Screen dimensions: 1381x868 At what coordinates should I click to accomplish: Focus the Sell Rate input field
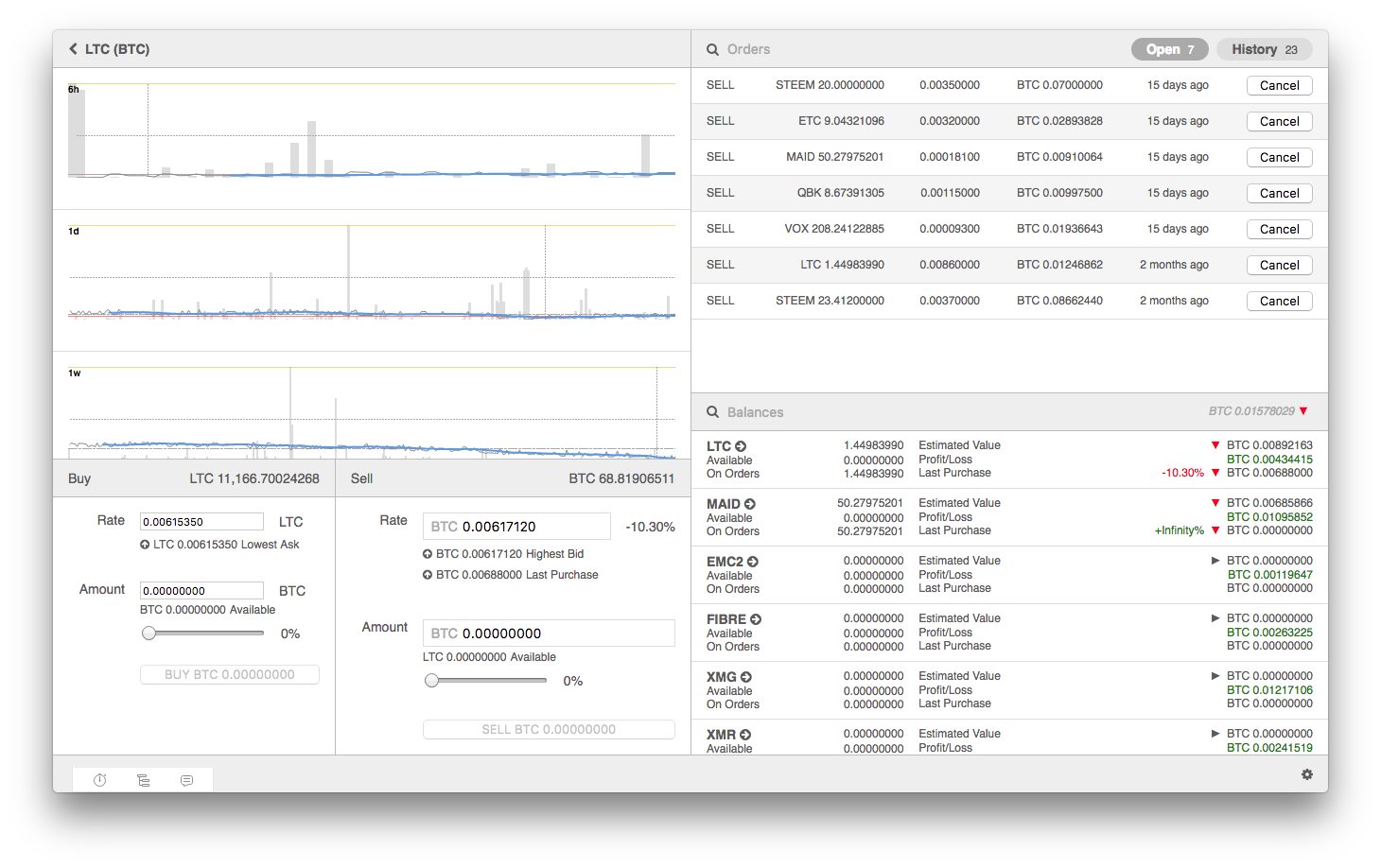pos(516,527)
